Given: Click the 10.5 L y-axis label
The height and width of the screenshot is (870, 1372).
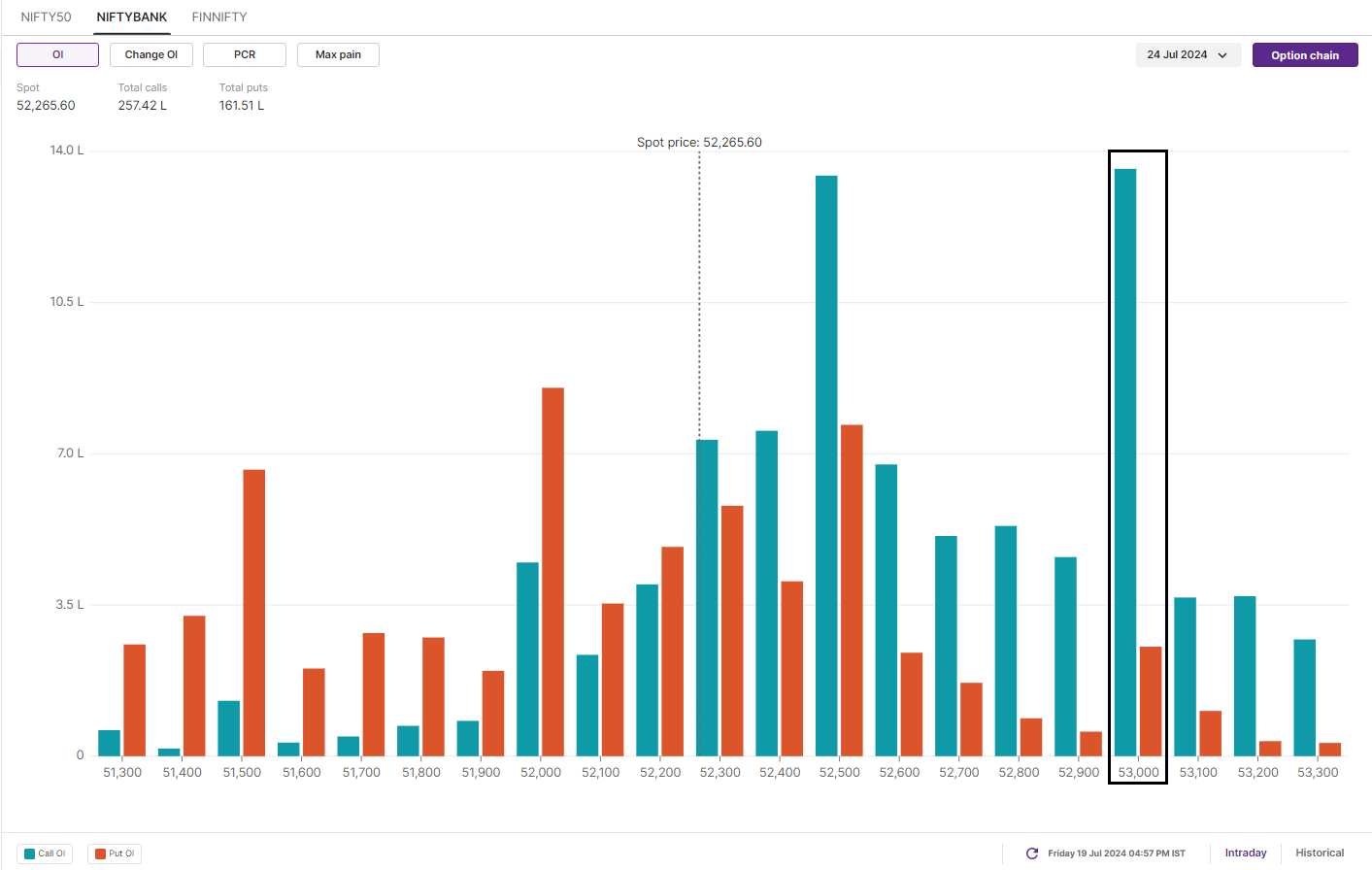Looking at the screenshot, I should pyautogui.click(x=67, y=302).
